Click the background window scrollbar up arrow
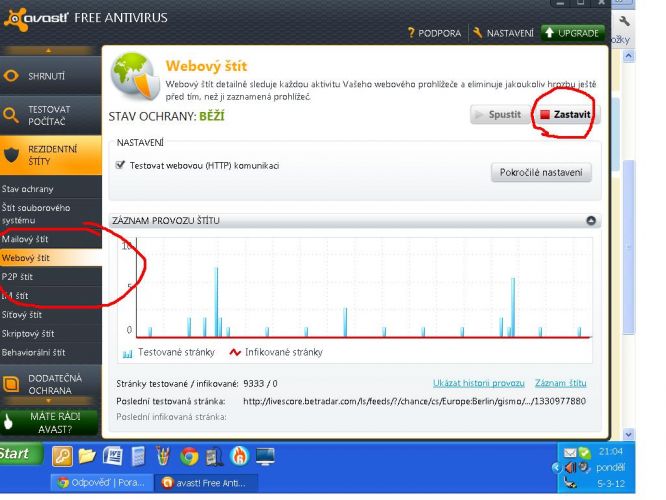 click(x=628, y=56)
